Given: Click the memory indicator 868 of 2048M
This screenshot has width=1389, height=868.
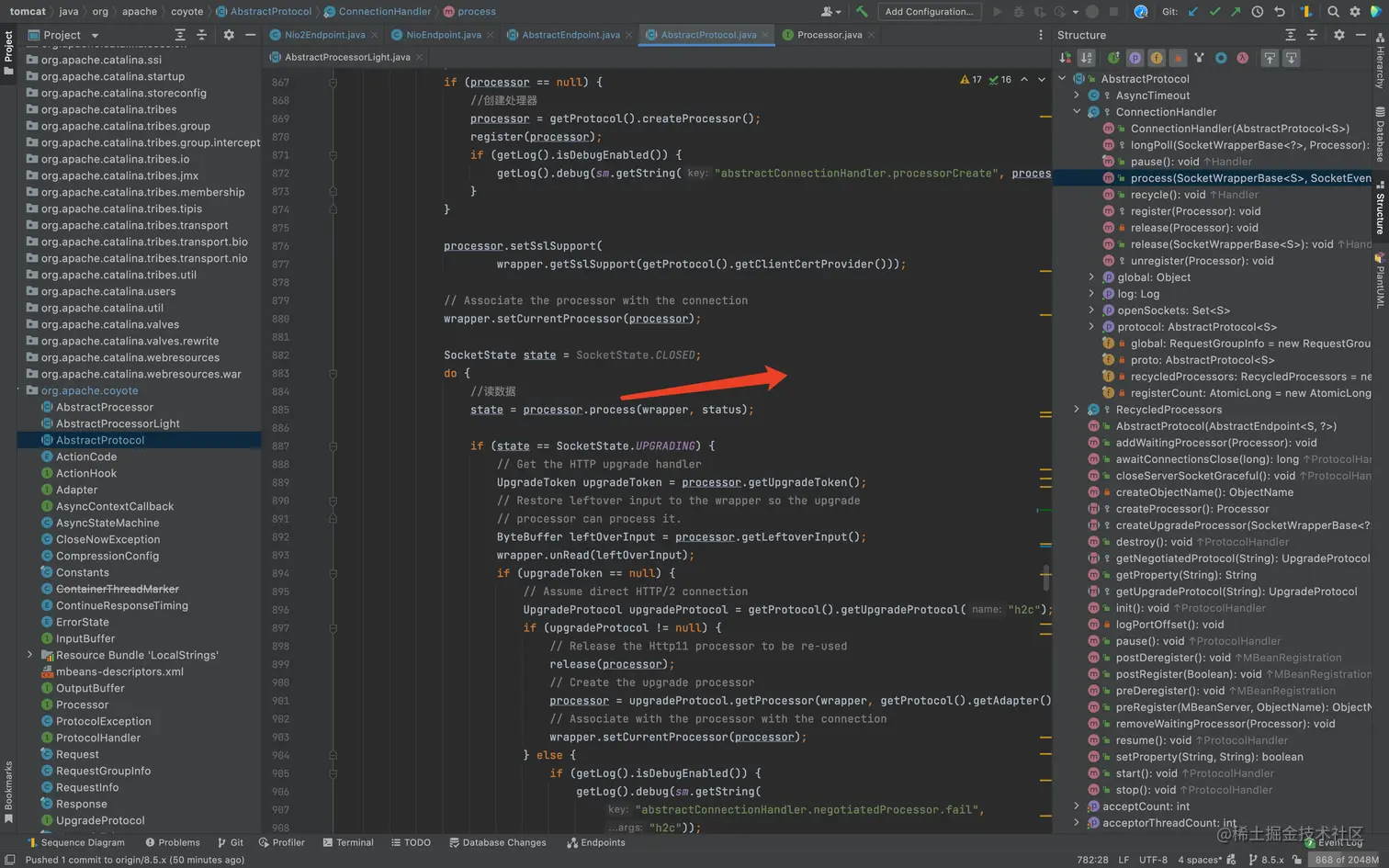Looking at the screenshot, I should click(x=1346, y=860).
